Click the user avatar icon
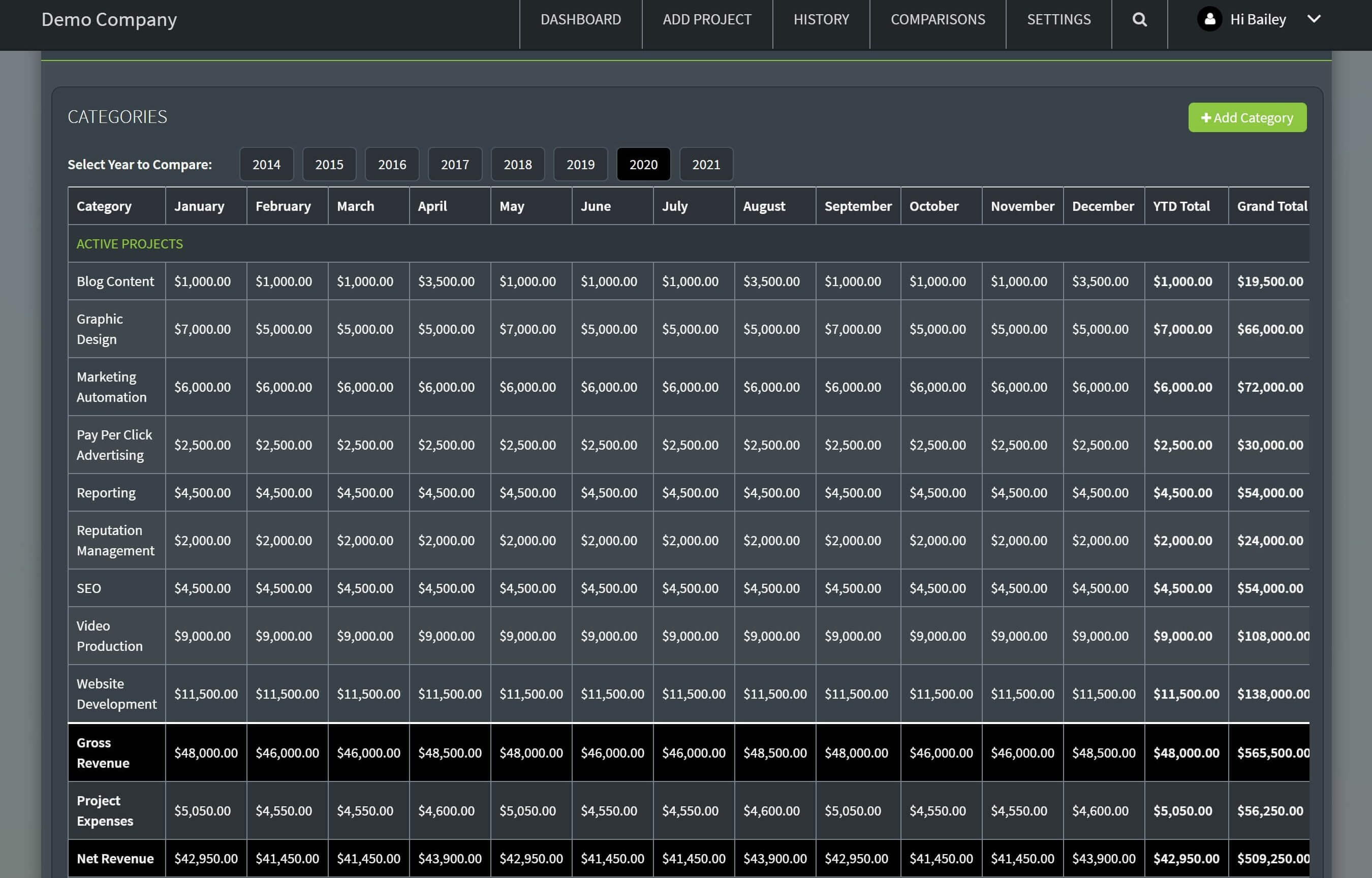Viewport: 1372px width, 878px height. (1209, 19)
